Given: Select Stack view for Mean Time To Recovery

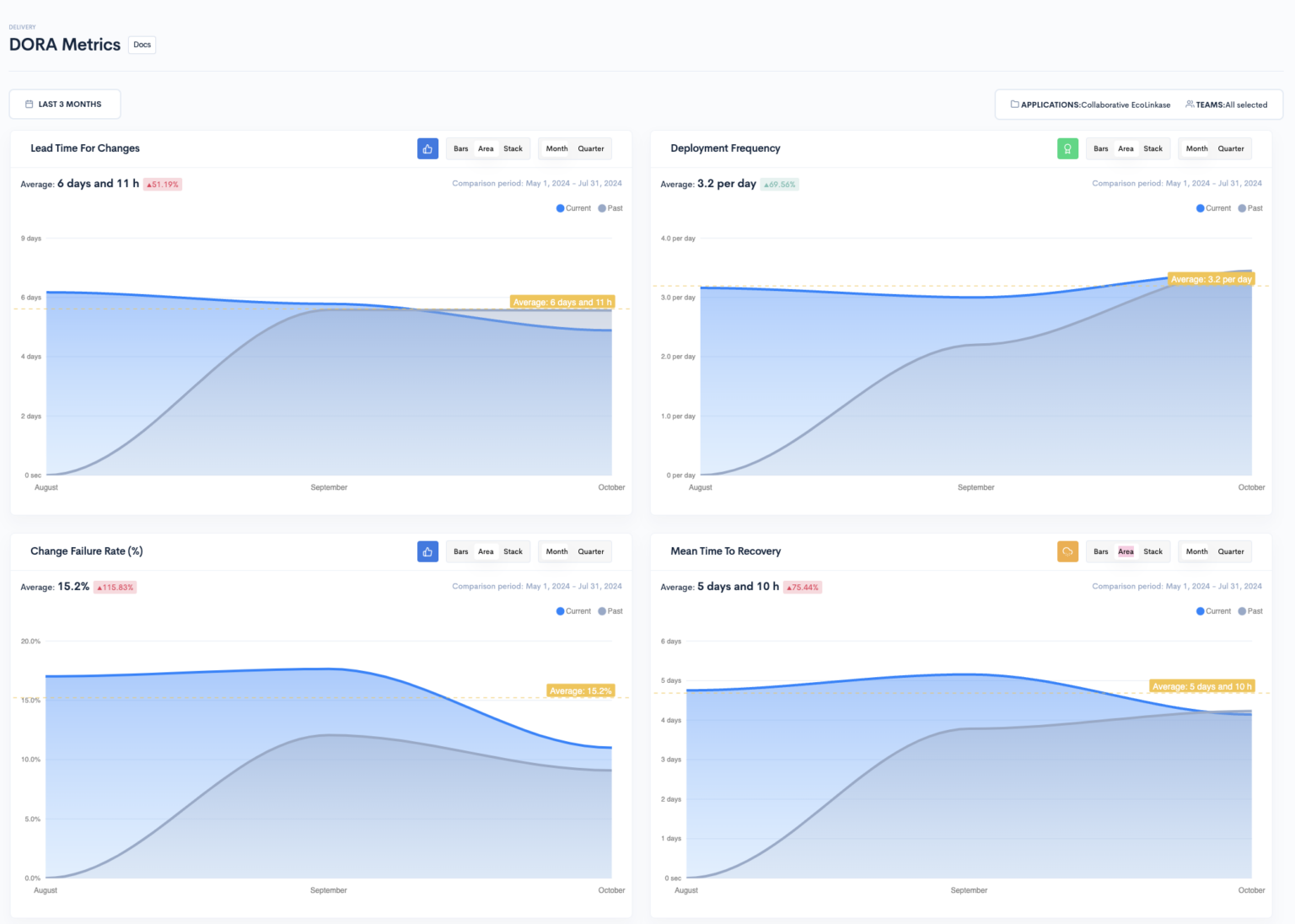Looking at the screenshot, I should 1153,552.
